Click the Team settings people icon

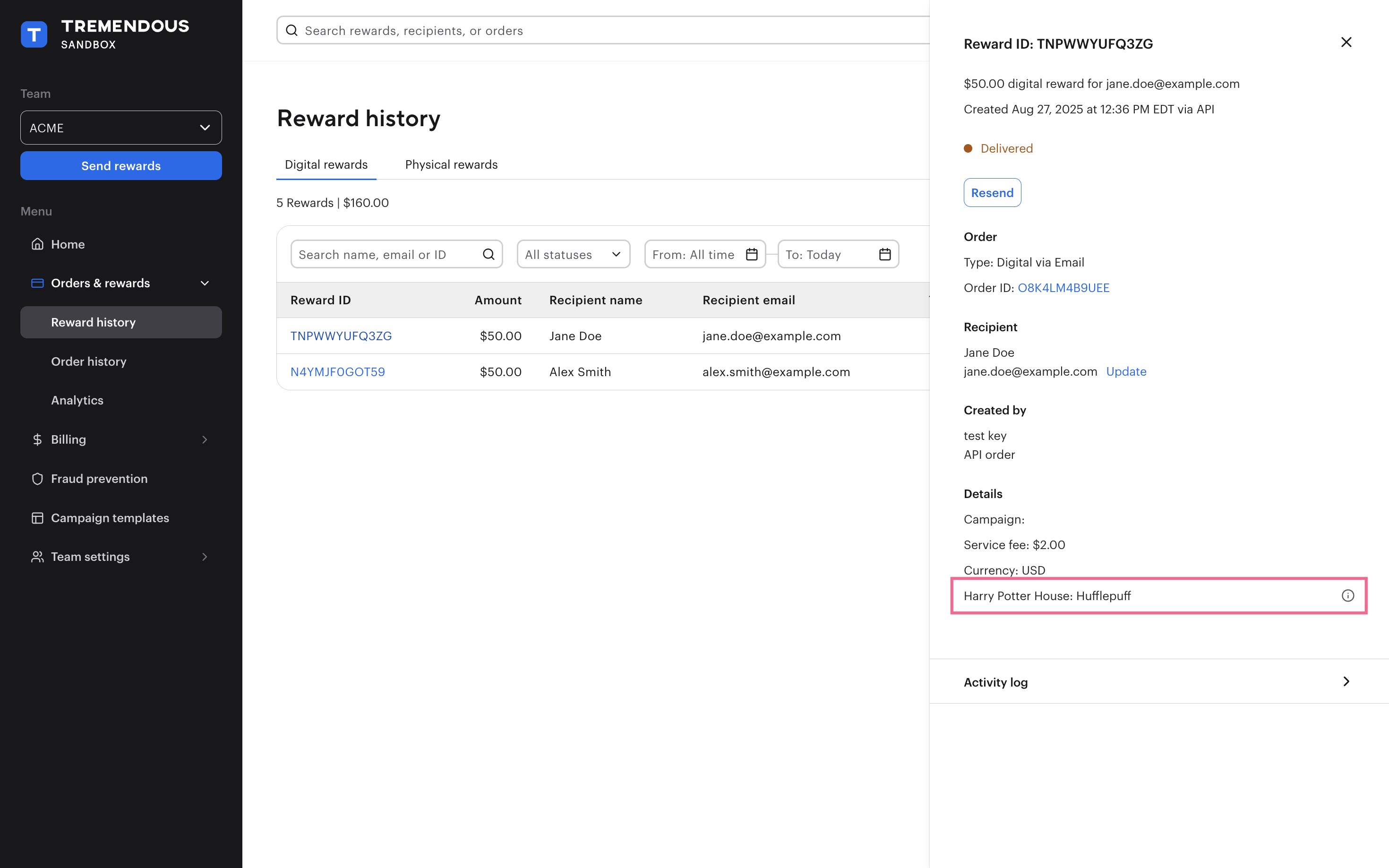tap(37, 557)
